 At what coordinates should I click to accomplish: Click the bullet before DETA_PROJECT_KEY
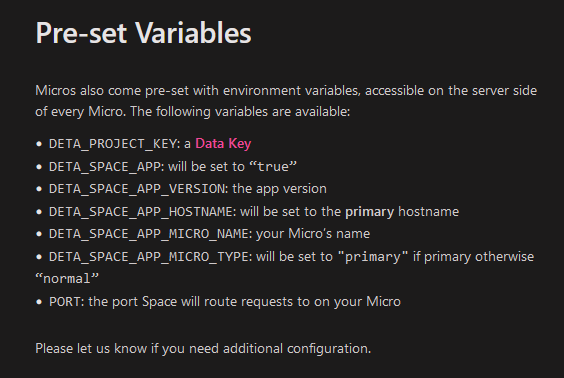(x=39, y=144)
